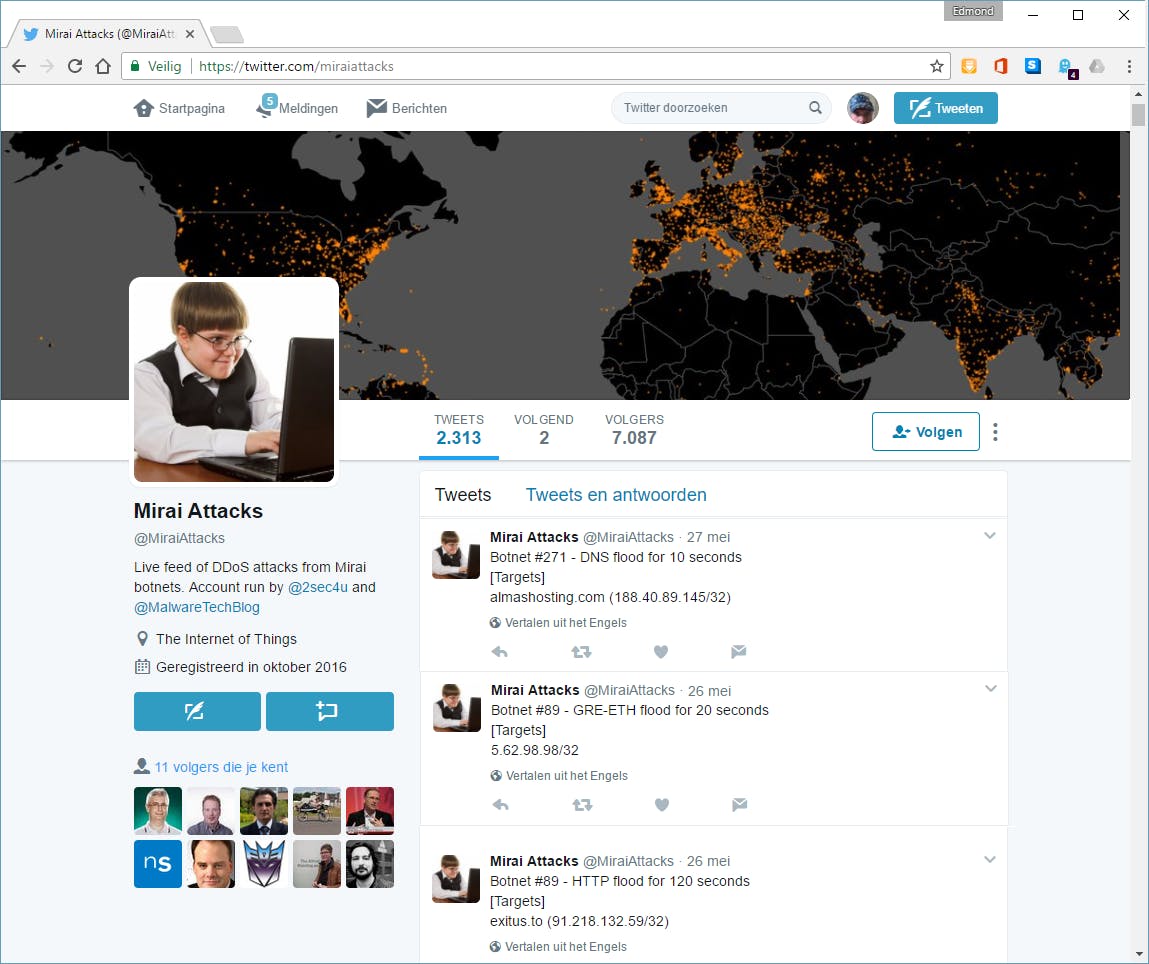
Task: Open a new browser tab
Action: [x=226, y=34]
